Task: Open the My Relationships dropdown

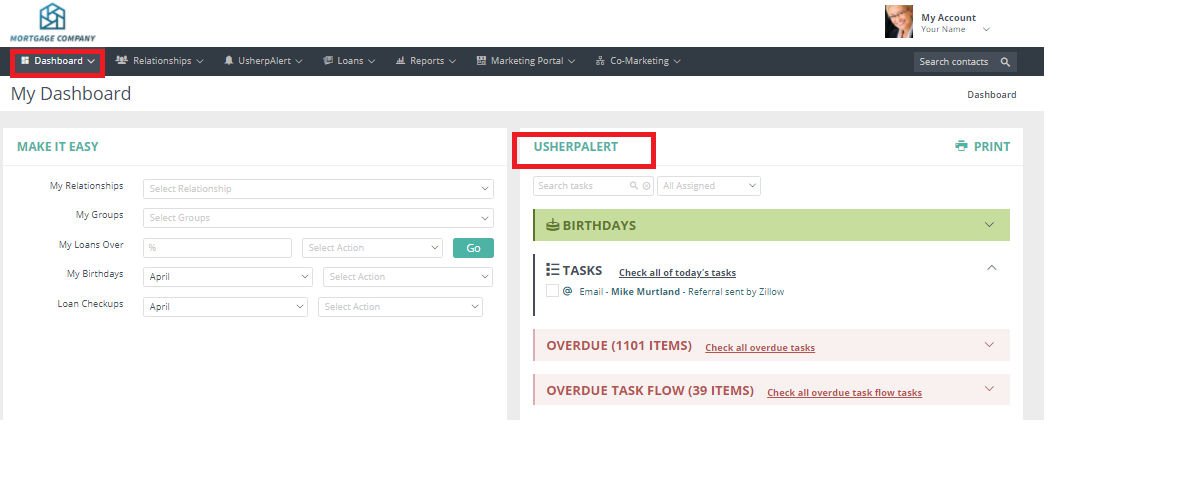Action: tap(318, 189)
